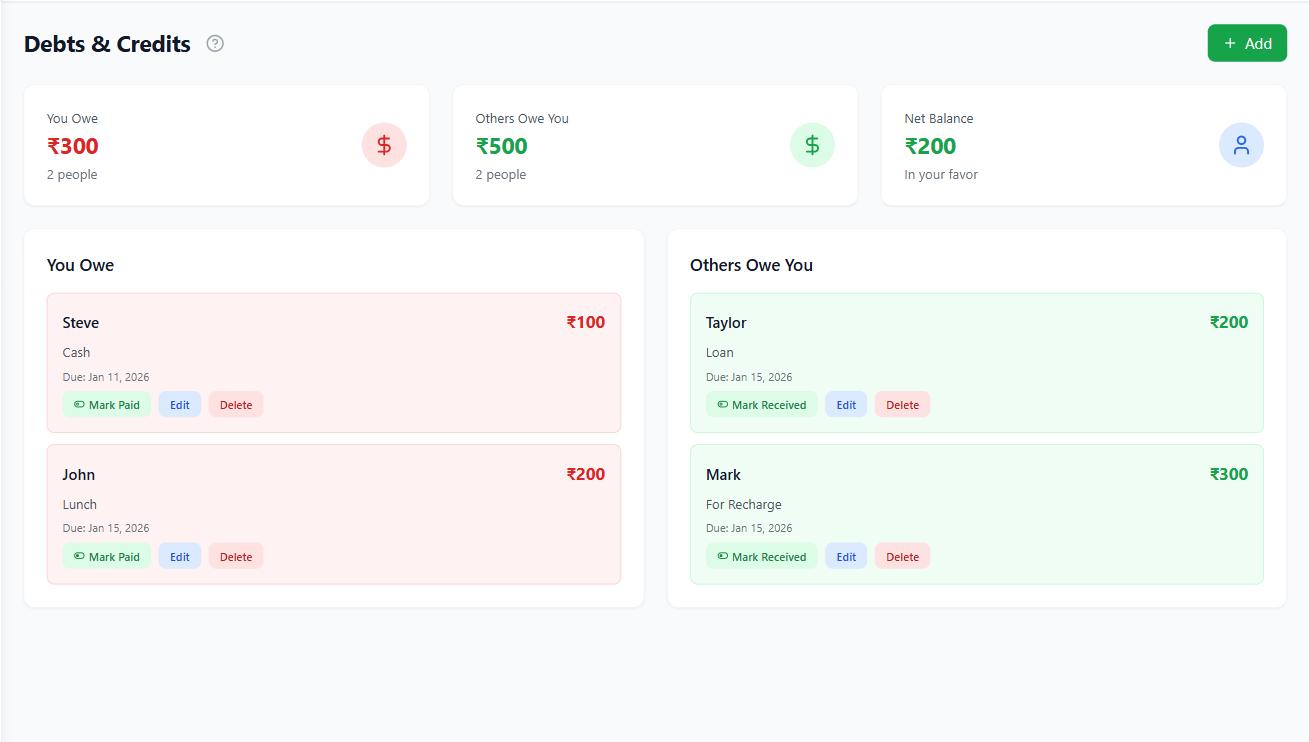1309x742 pixels.
Task: Delete John's Lunch entry
Action: tap(235, 556)
